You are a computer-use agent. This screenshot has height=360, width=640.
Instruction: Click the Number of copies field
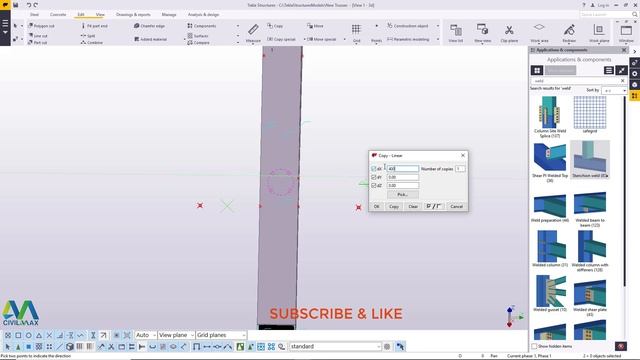(x=460, y=169)
